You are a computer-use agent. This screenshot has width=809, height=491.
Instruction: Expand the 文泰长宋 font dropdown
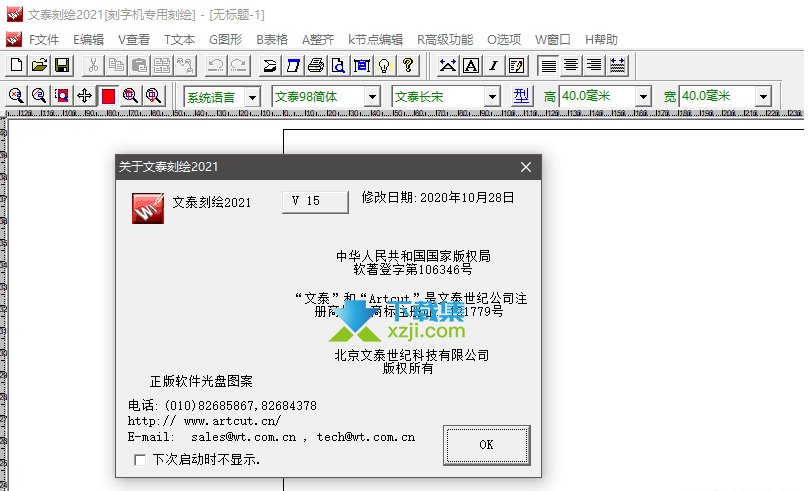click(x=492, y=96)
